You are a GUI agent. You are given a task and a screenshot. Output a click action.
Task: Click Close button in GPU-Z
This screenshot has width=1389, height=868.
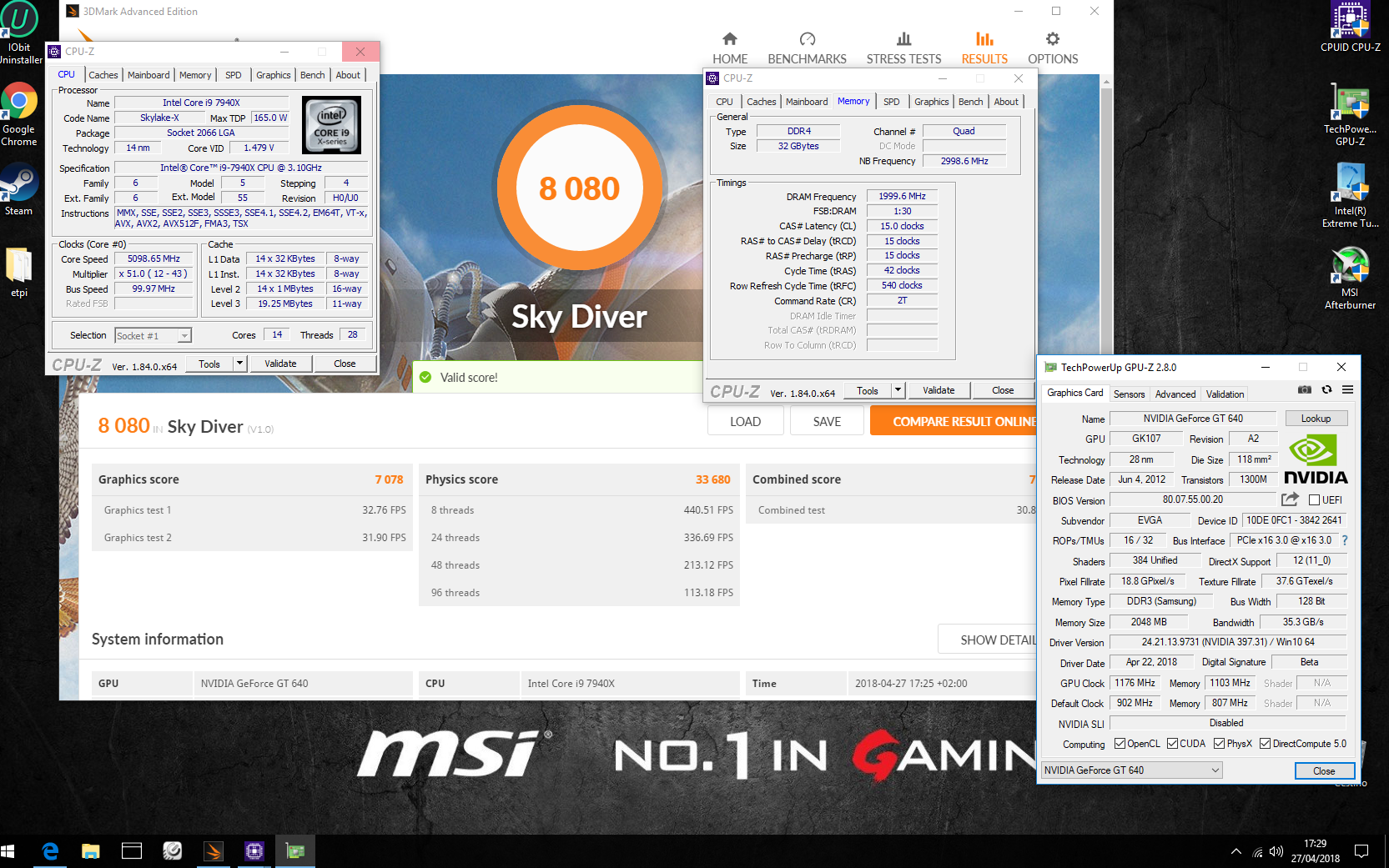click(1324, 771)
